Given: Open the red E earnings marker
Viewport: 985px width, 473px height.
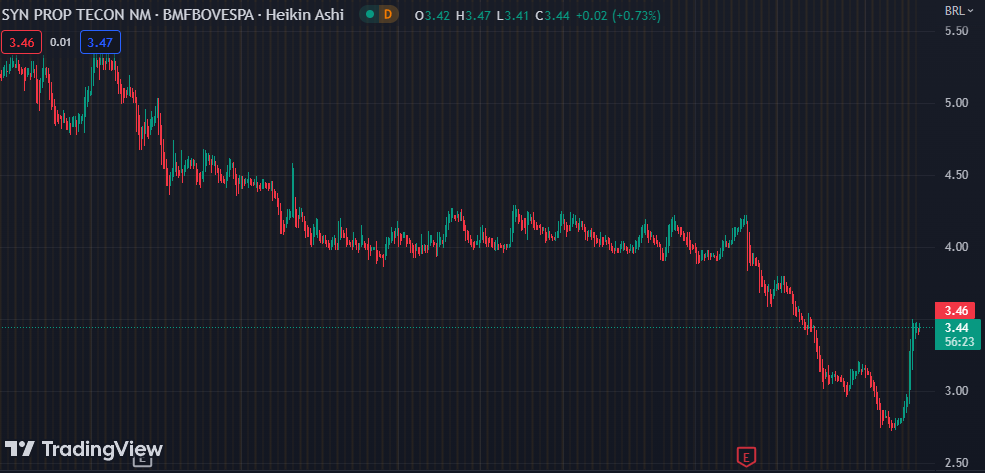Looking at the screenshot, I should (x=746, y=456).
